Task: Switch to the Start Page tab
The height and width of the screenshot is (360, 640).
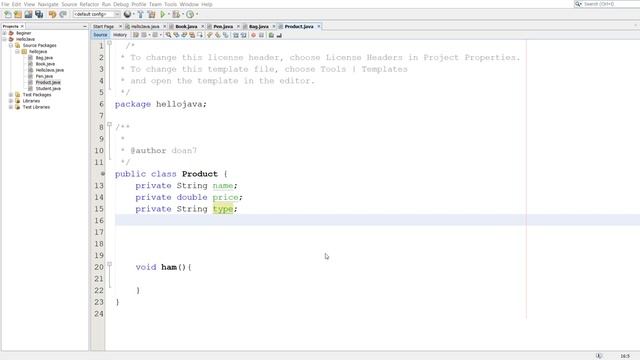Action: pos(103,26)
